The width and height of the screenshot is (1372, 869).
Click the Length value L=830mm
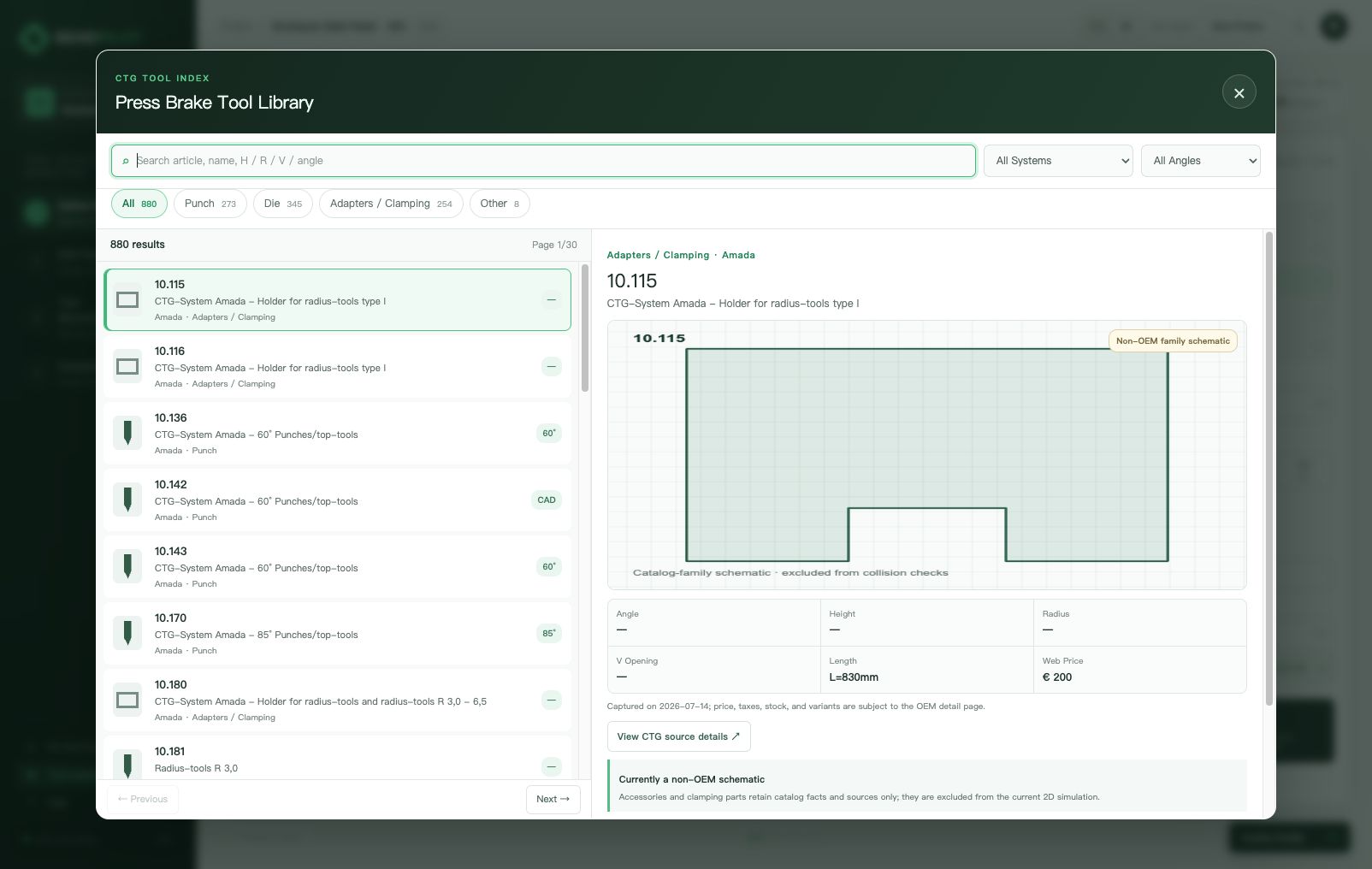854,677
